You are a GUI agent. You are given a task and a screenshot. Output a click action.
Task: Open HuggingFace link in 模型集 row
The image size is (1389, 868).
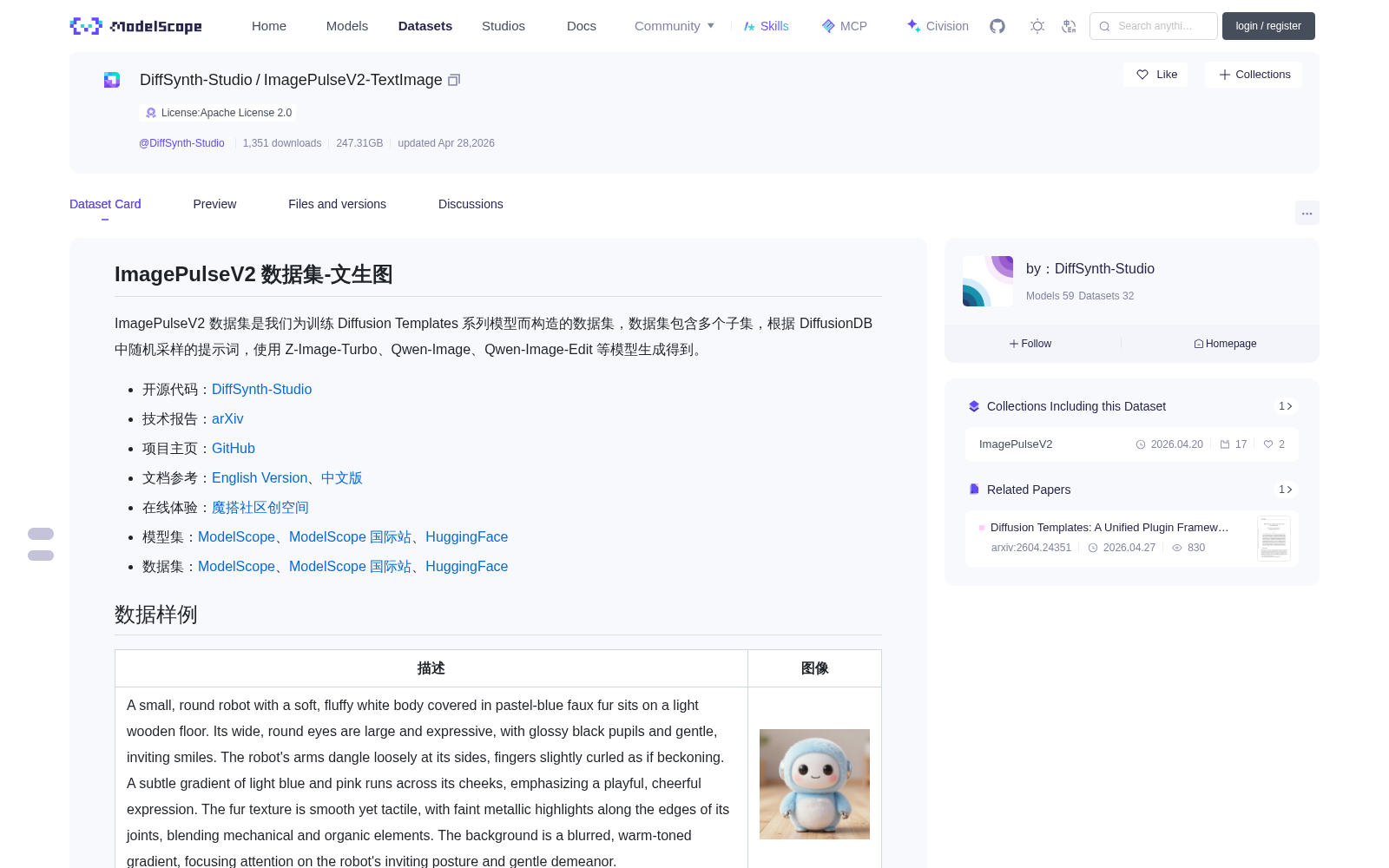467,537
